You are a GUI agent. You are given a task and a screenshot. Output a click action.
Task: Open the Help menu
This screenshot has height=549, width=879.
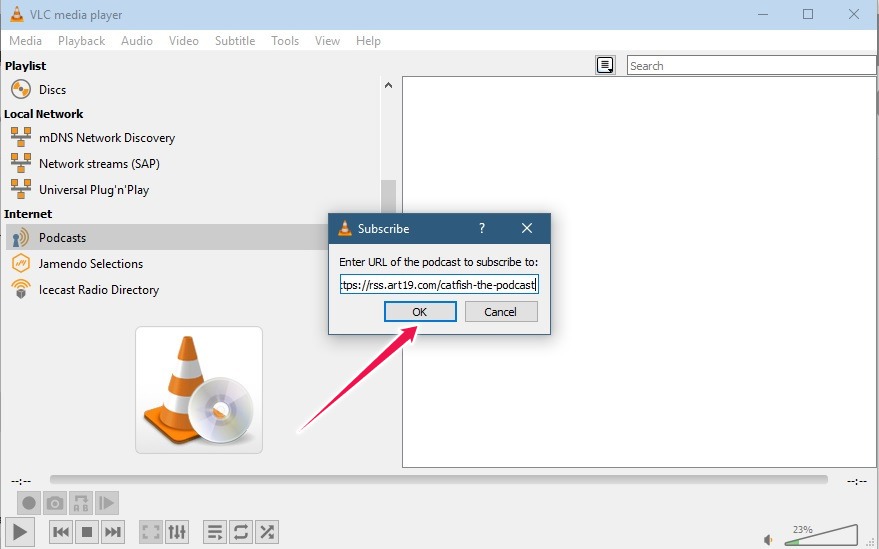[x=368, y=41]
